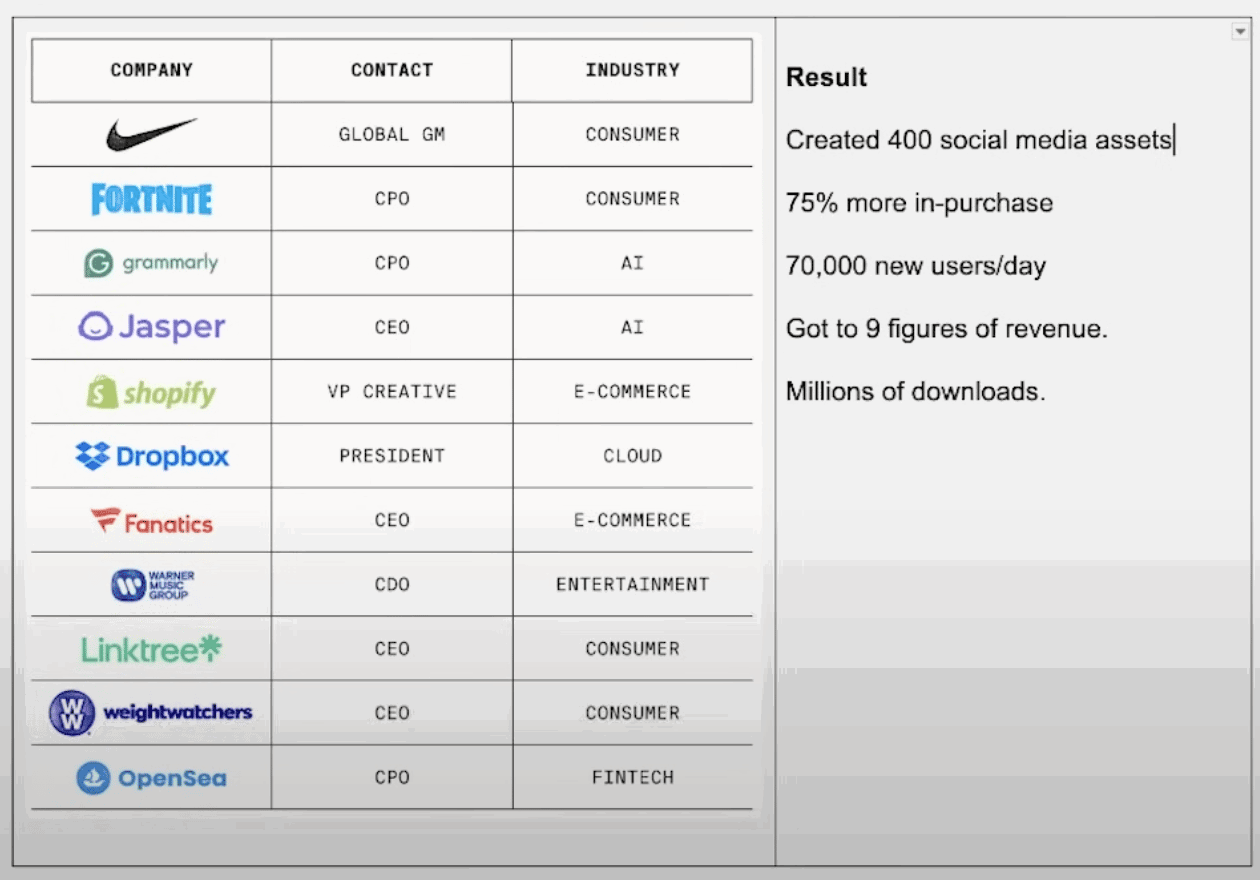Click the Nike swoosh logo
This screenshot has height=880, width=1260.
click(x=152, y=134)
